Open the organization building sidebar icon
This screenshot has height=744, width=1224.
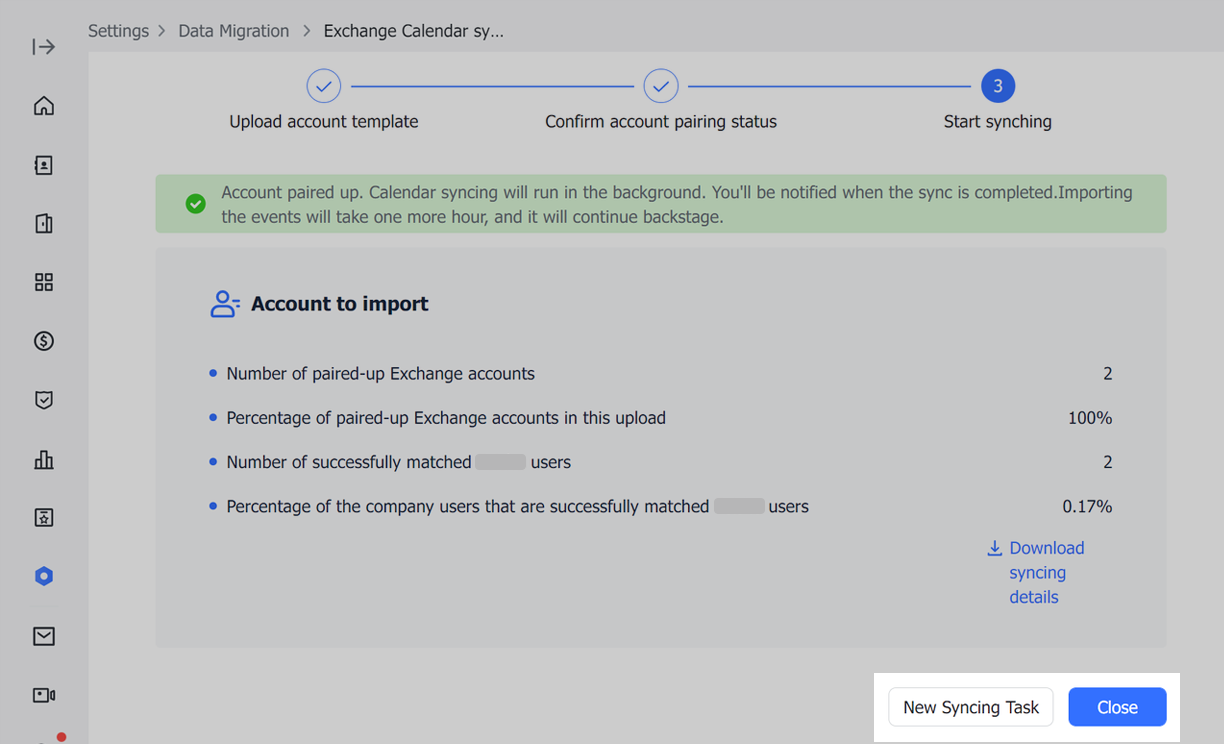pos(44,224)
